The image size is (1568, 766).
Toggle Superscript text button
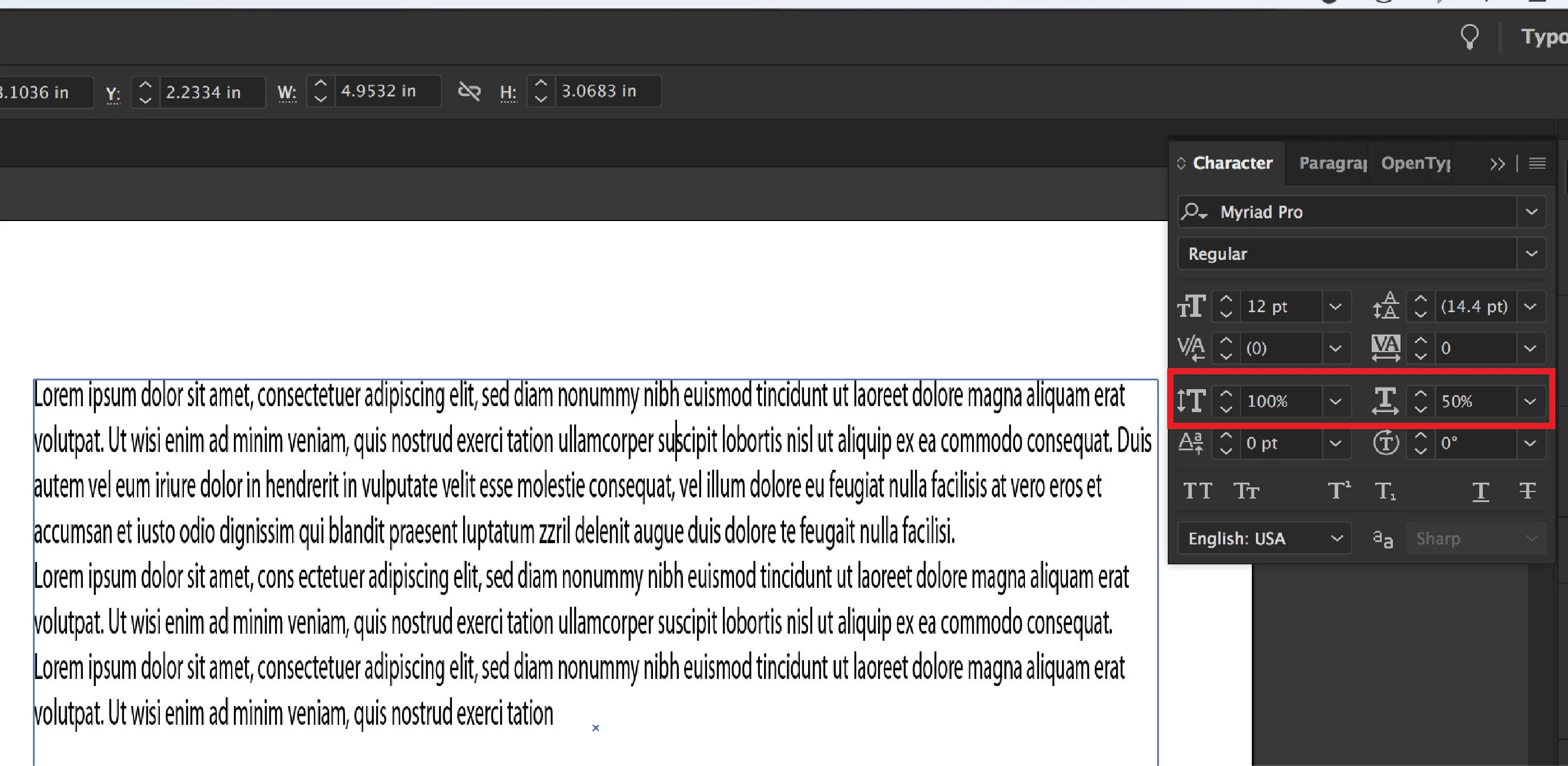click(1339, 491)
